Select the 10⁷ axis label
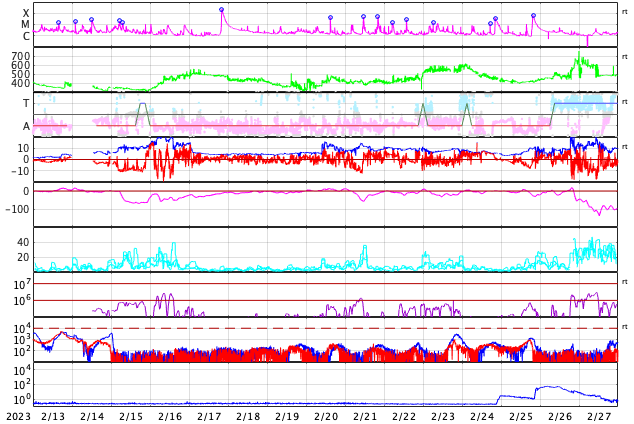This screenshot has width=634, height=424. [x=21, y=284]
